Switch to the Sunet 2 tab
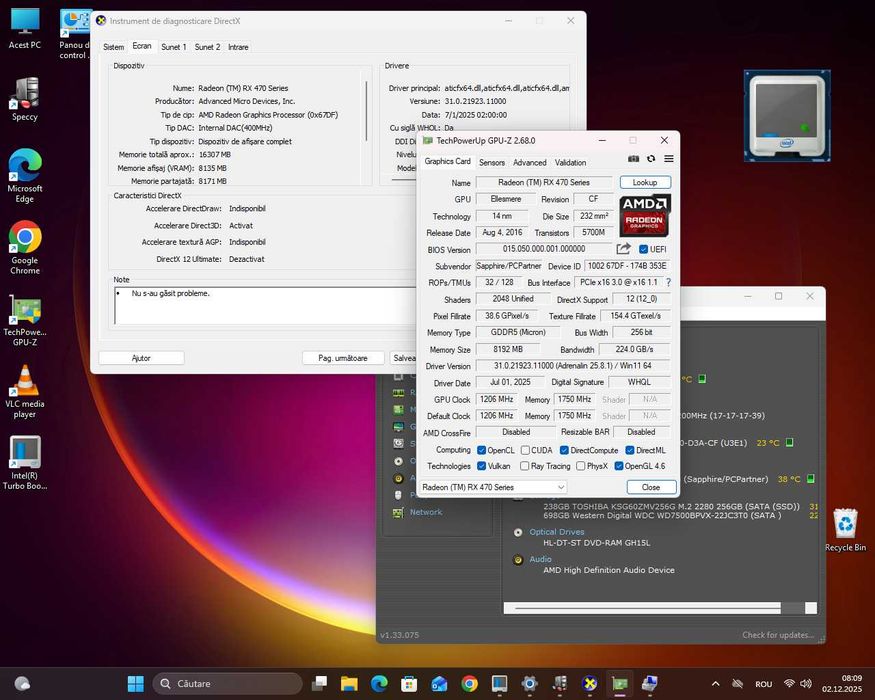Viewport: 875px width, 700px height. point(207,47)
